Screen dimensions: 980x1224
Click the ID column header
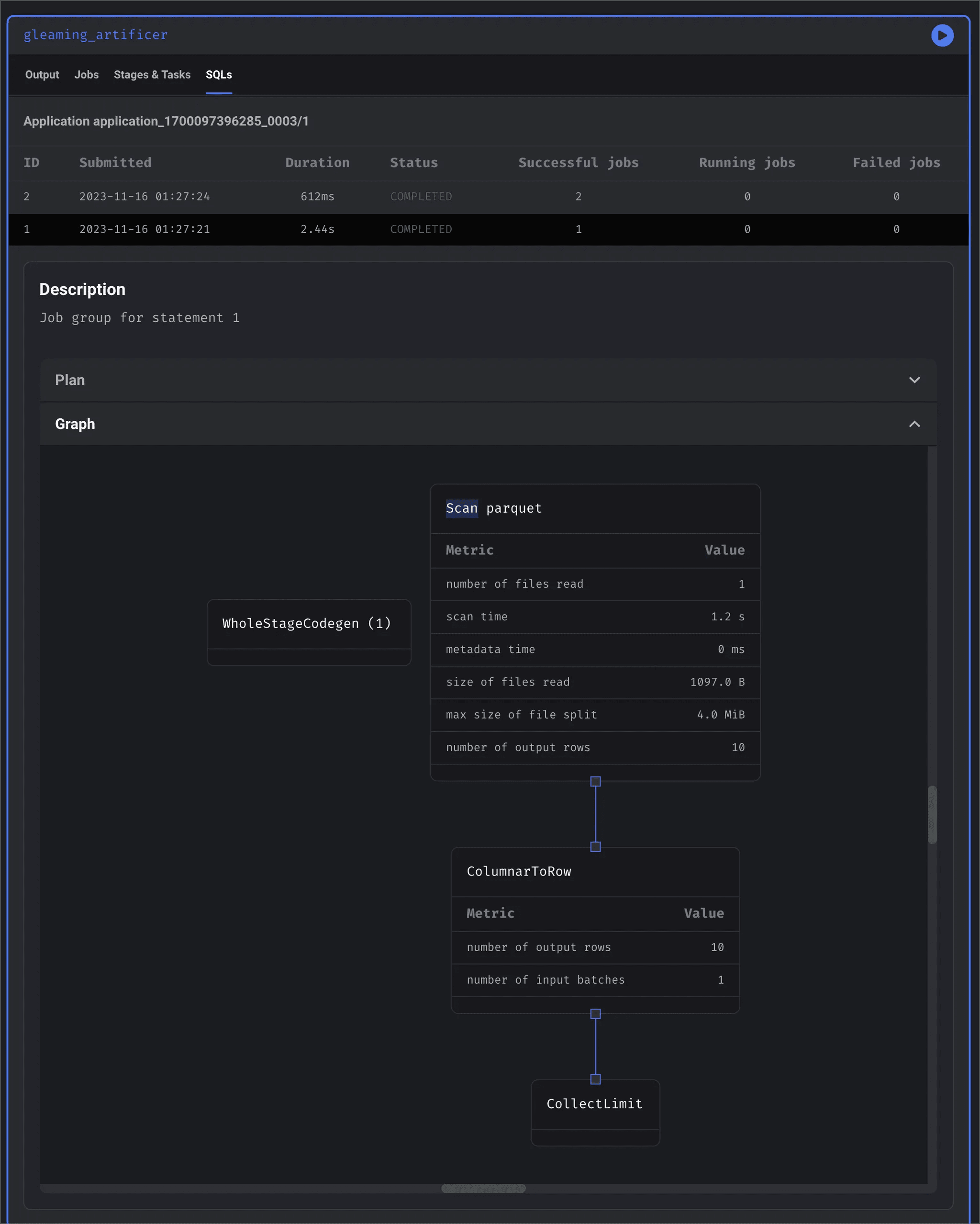[31, 163]
